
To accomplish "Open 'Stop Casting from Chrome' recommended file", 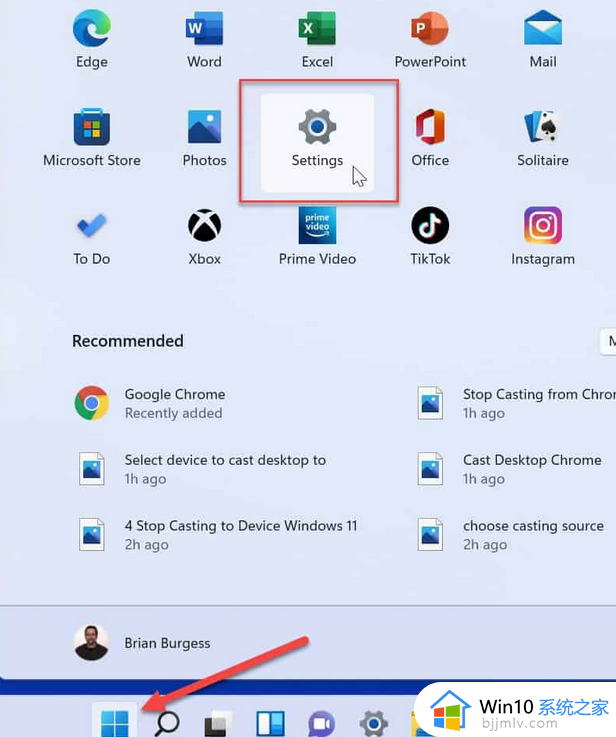I will [515, 403].
